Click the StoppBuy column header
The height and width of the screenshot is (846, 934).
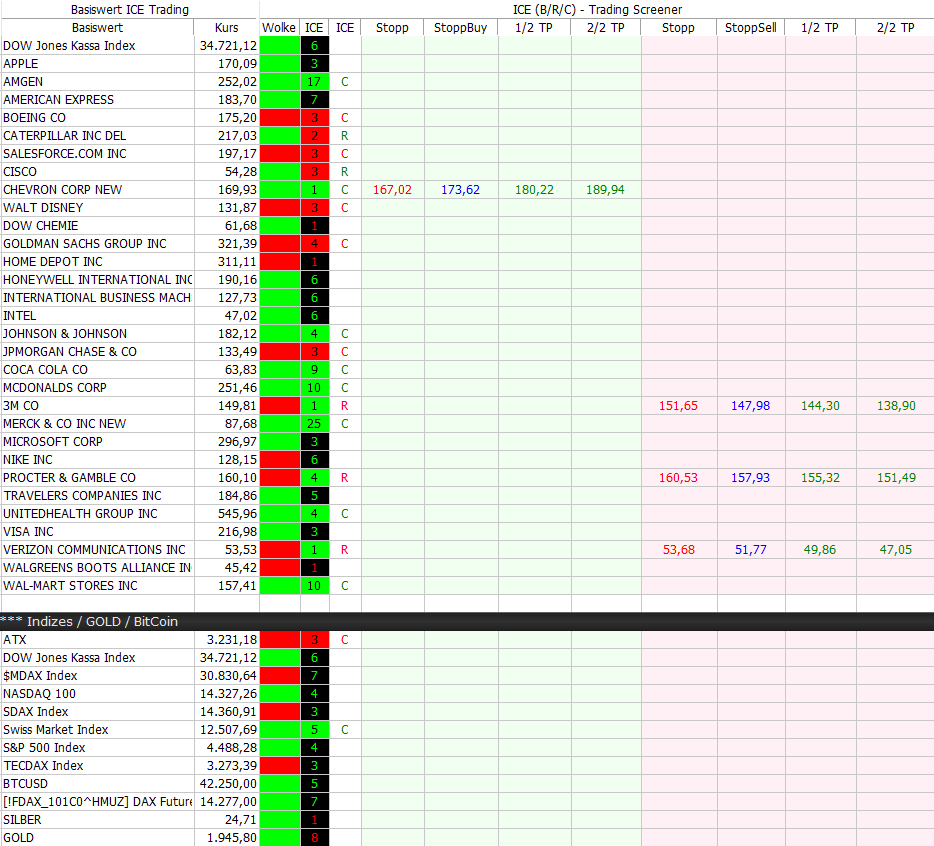(460, 27)
